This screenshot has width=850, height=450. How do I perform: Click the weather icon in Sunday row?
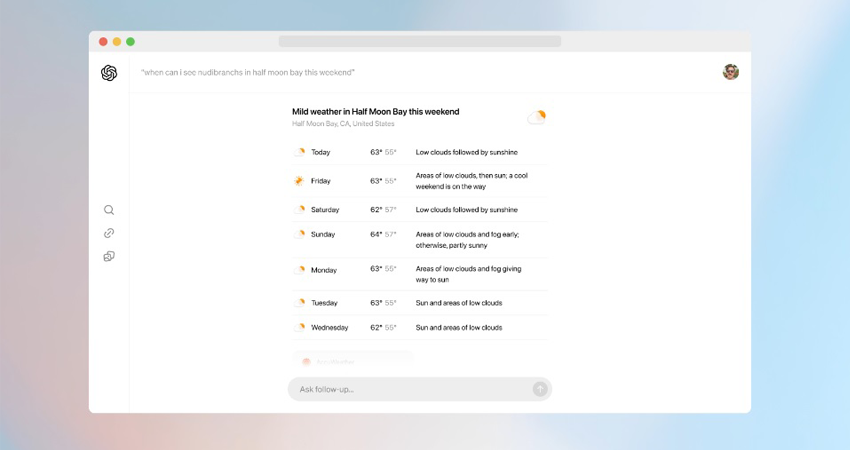[x=299, y=234]
